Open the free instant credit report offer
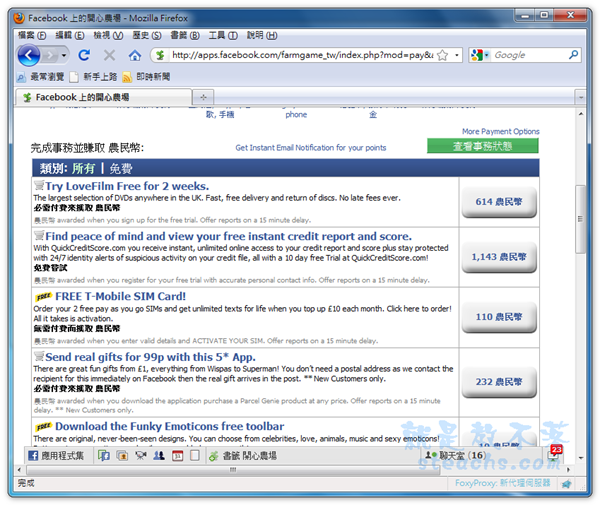The image size is (600, 505). (228, 236)
